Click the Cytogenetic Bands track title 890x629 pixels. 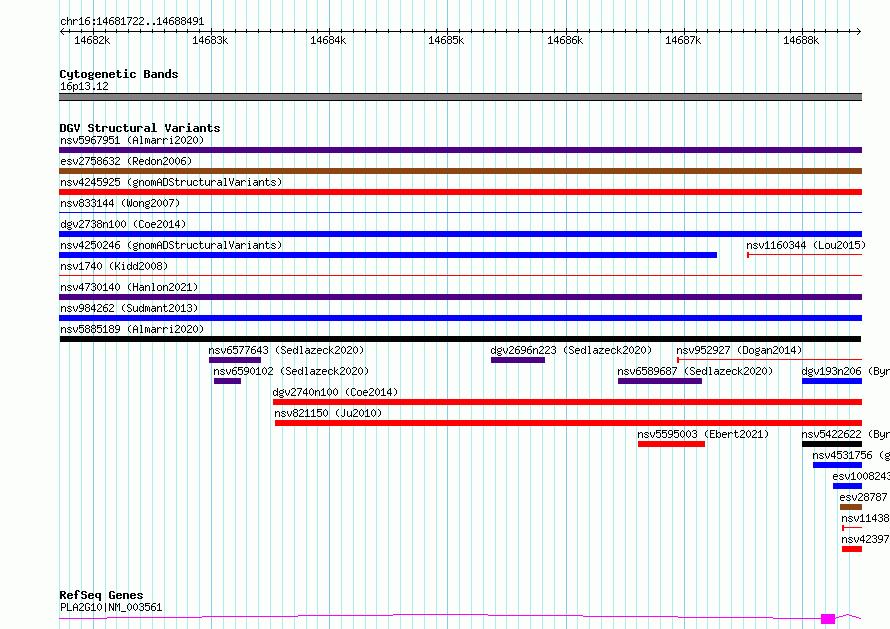pyautogui.click(x=119, y=74)
